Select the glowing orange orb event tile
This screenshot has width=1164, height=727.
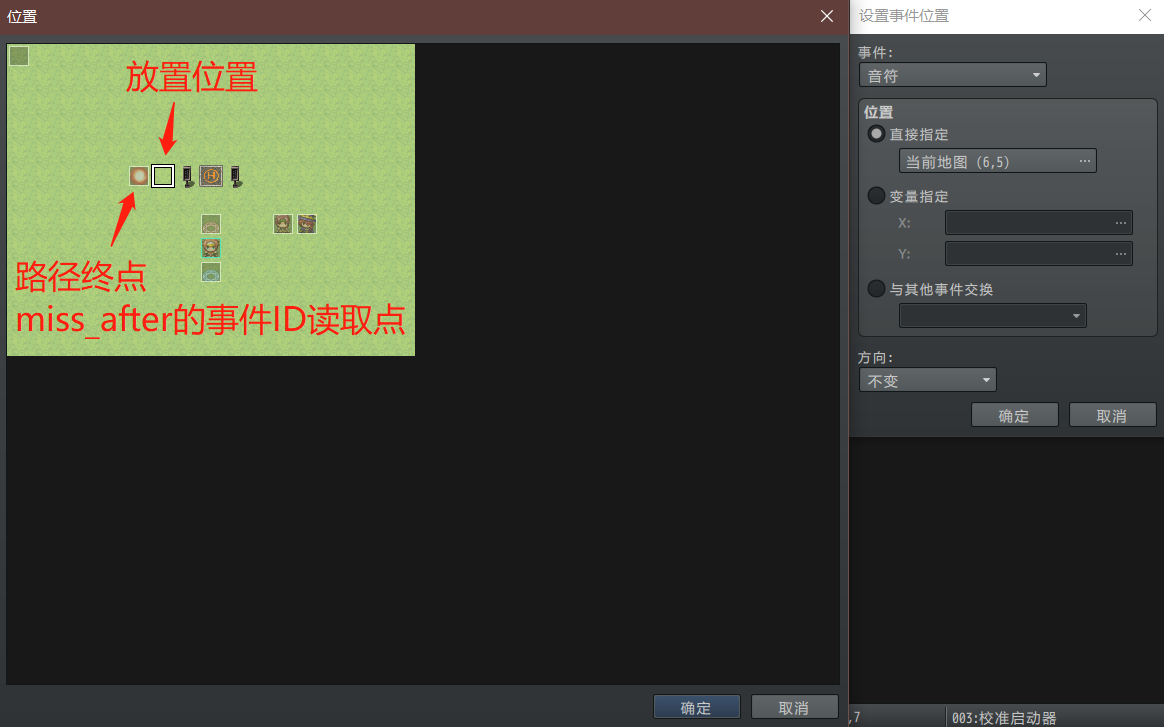(139, 176)
